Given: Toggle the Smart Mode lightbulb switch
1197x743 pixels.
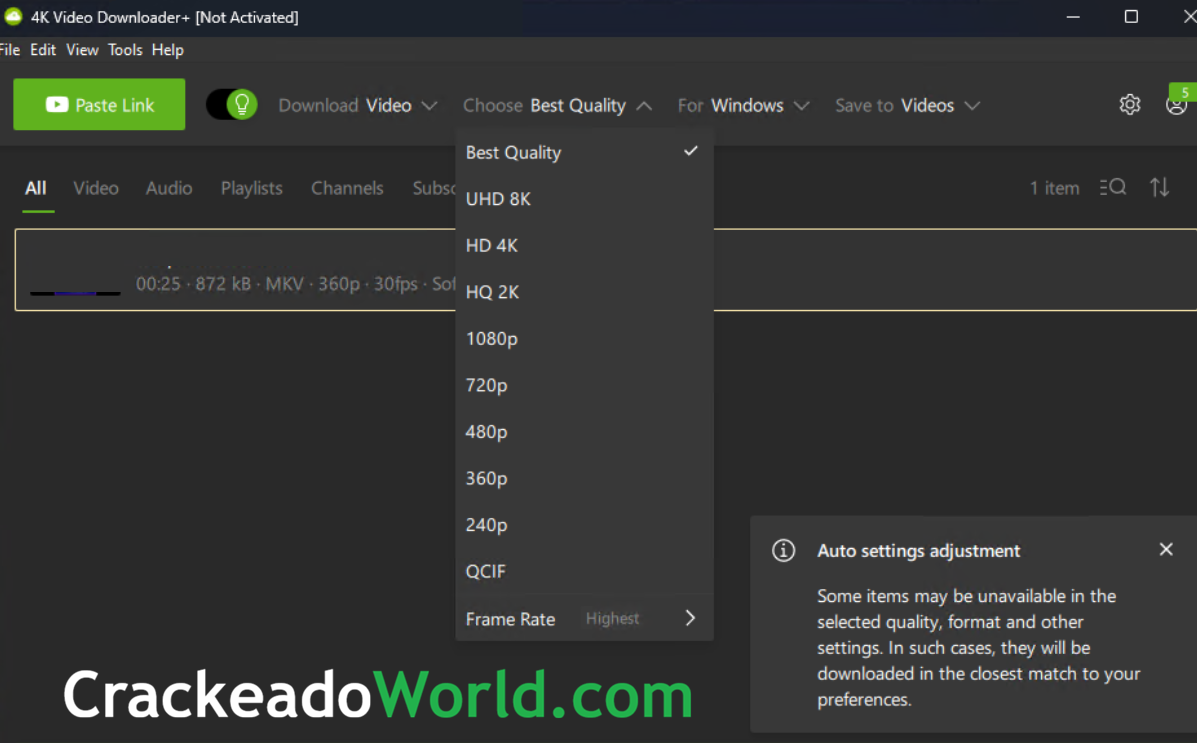Looking at the screenshot, I should (231, 105).
